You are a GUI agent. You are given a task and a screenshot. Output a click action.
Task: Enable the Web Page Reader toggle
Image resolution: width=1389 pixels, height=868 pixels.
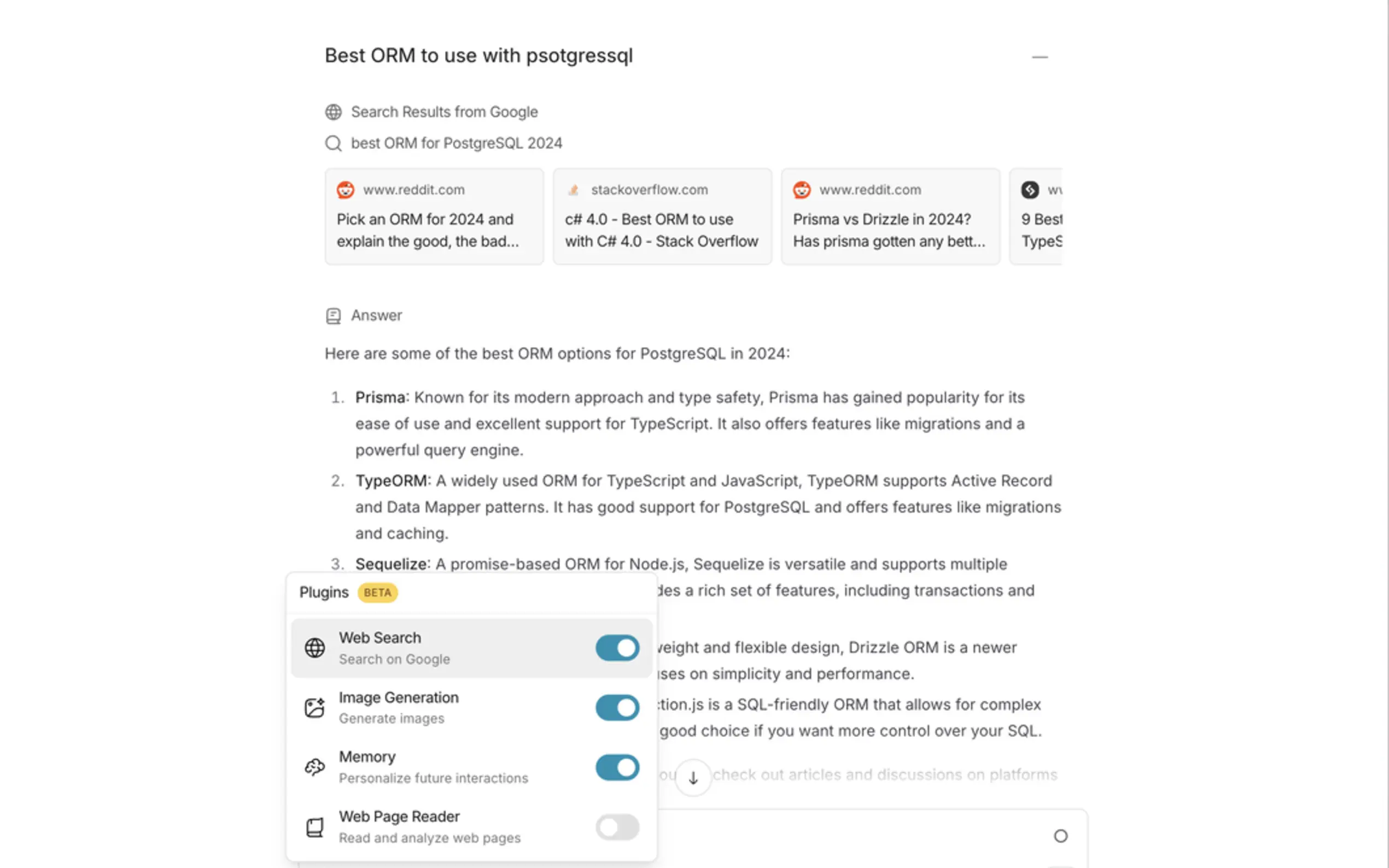click(x=617, y=827)
